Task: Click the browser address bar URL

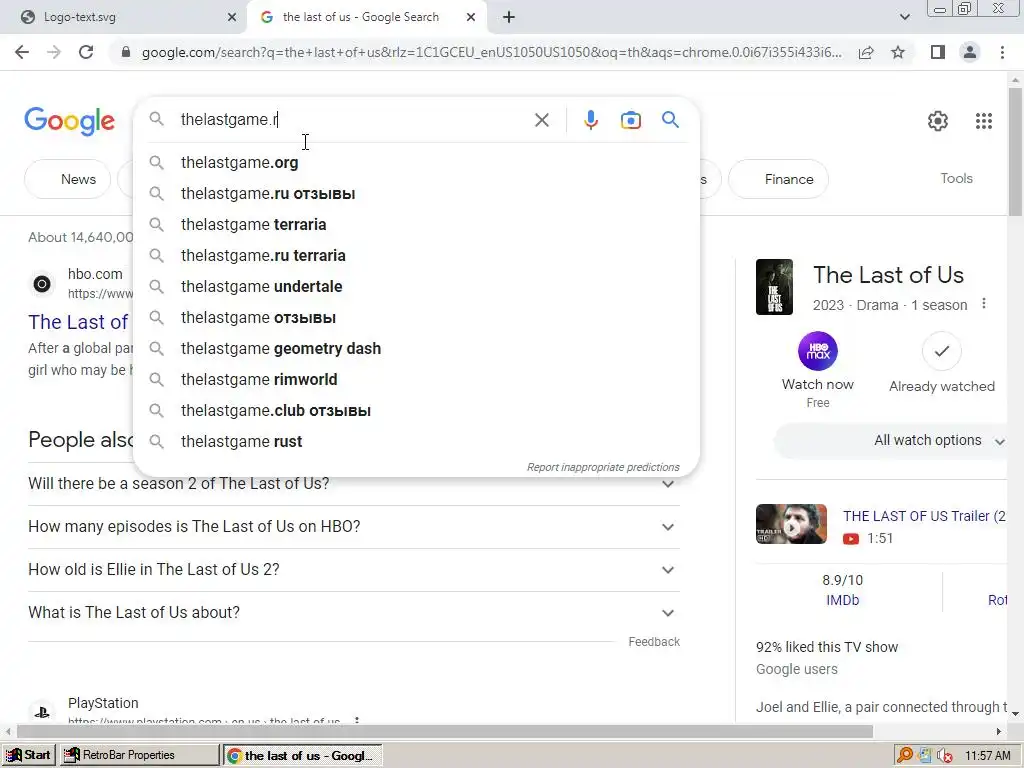Action: tap(491, 52)
